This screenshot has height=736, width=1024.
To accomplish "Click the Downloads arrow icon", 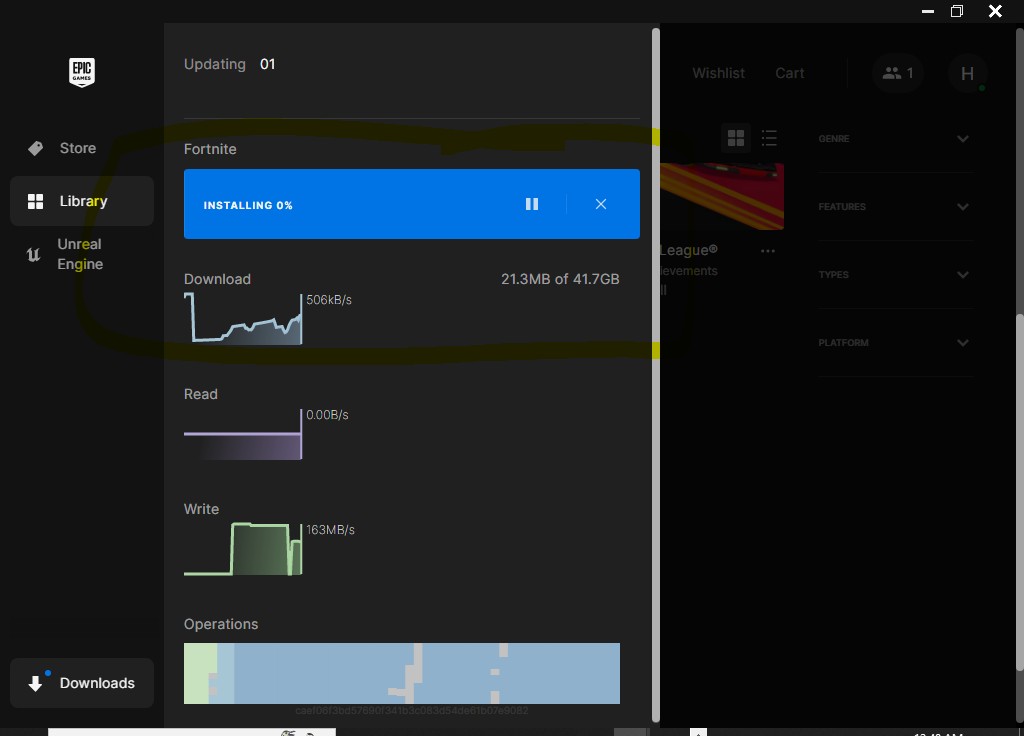I will (35, 683).
